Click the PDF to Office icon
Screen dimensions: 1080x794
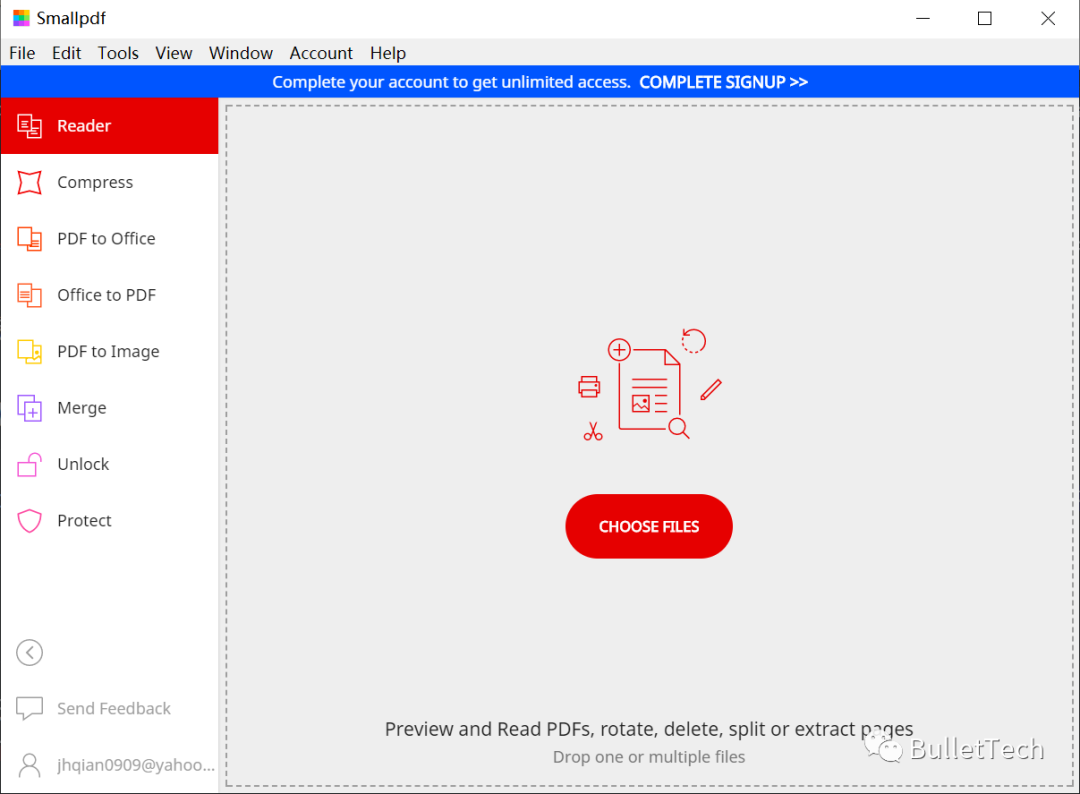pos(29,239)
